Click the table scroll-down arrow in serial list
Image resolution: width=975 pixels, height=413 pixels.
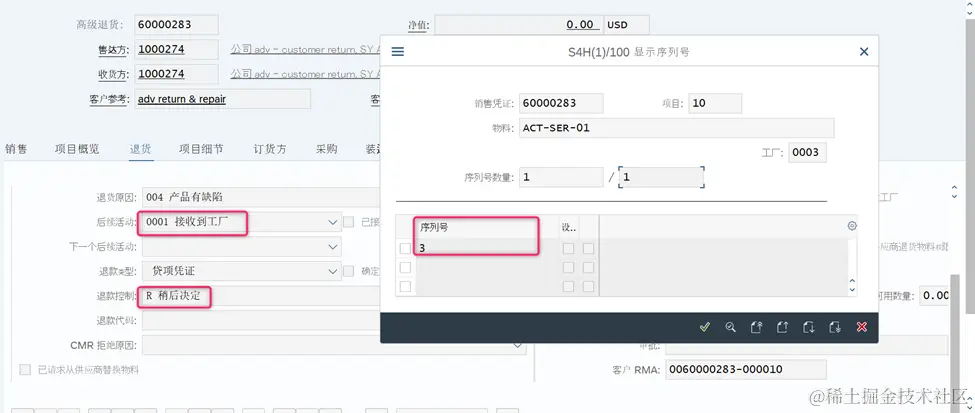852,290
